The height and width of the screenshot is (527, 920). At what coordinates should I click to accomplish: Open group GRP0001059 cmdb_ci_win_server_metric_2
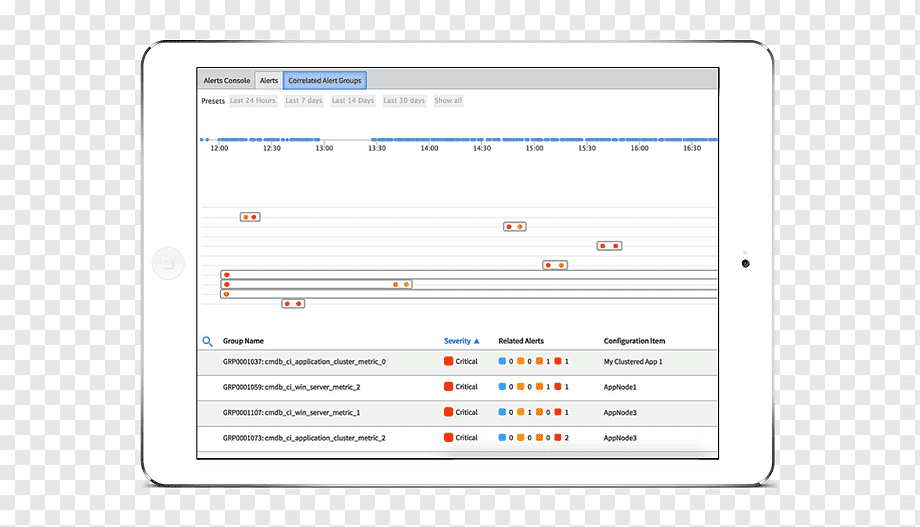(292, 387)
